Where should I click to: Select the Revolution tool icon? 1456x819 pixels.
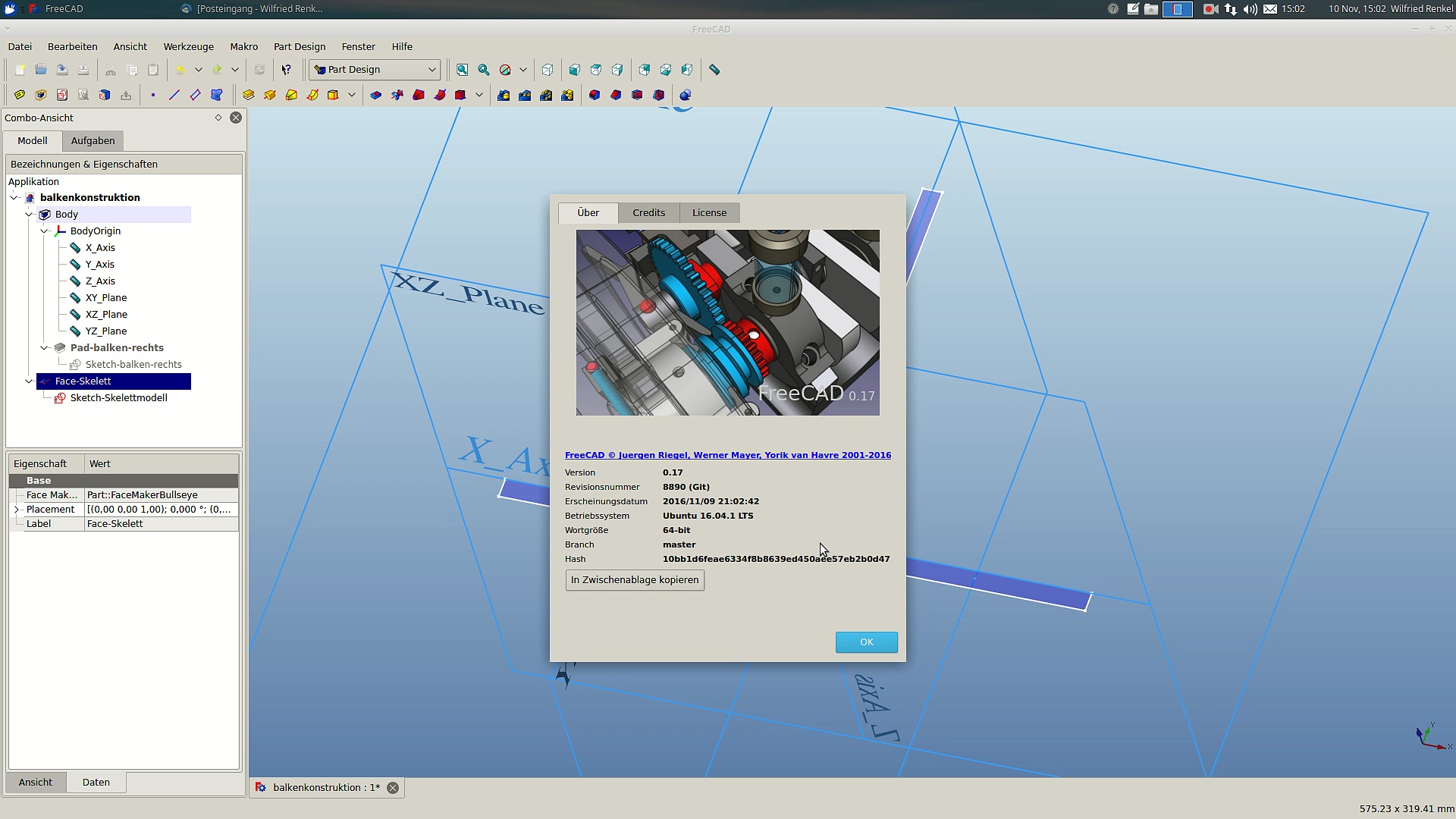[x=269, y=95]
